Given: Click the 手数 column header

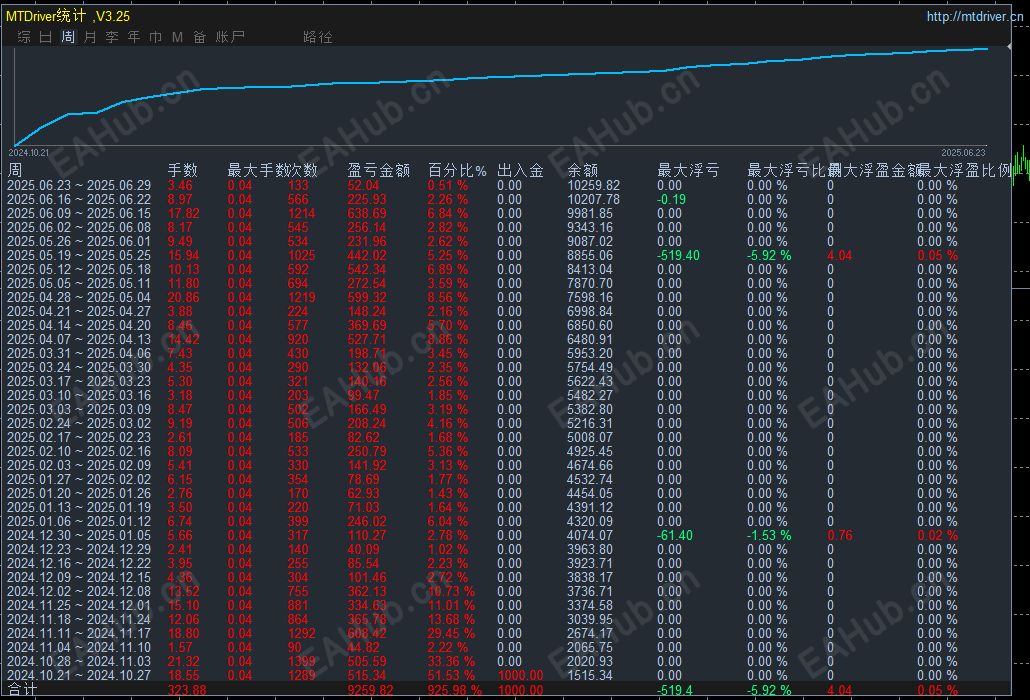Looking at the screenshot, I should point(183,171).
